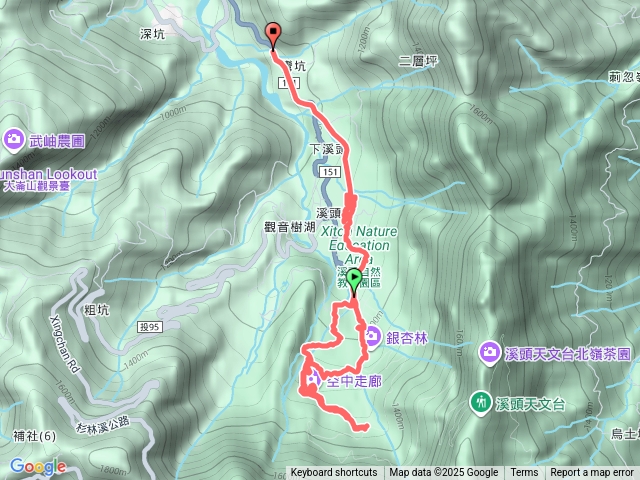Click the 大崙山觀景臺 lookout label
Image resolution: width=640 pixels, height=480 pixels.
point(37,187)
